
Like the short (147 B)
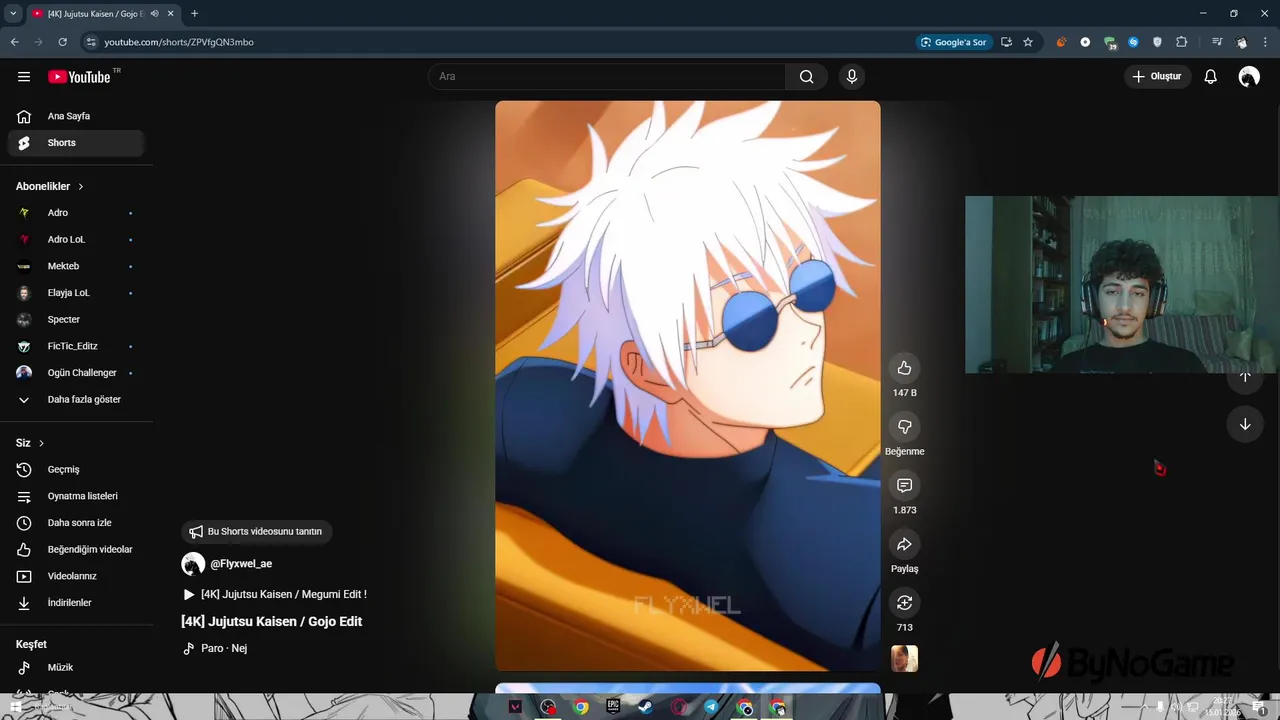(x=904, y=368)
